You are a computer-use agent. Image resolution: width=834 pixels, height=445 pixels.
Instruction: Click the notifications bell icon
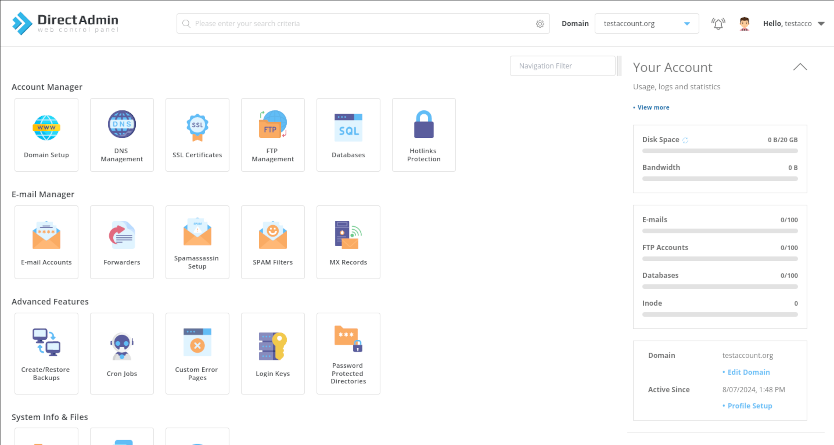click(718, 24)
